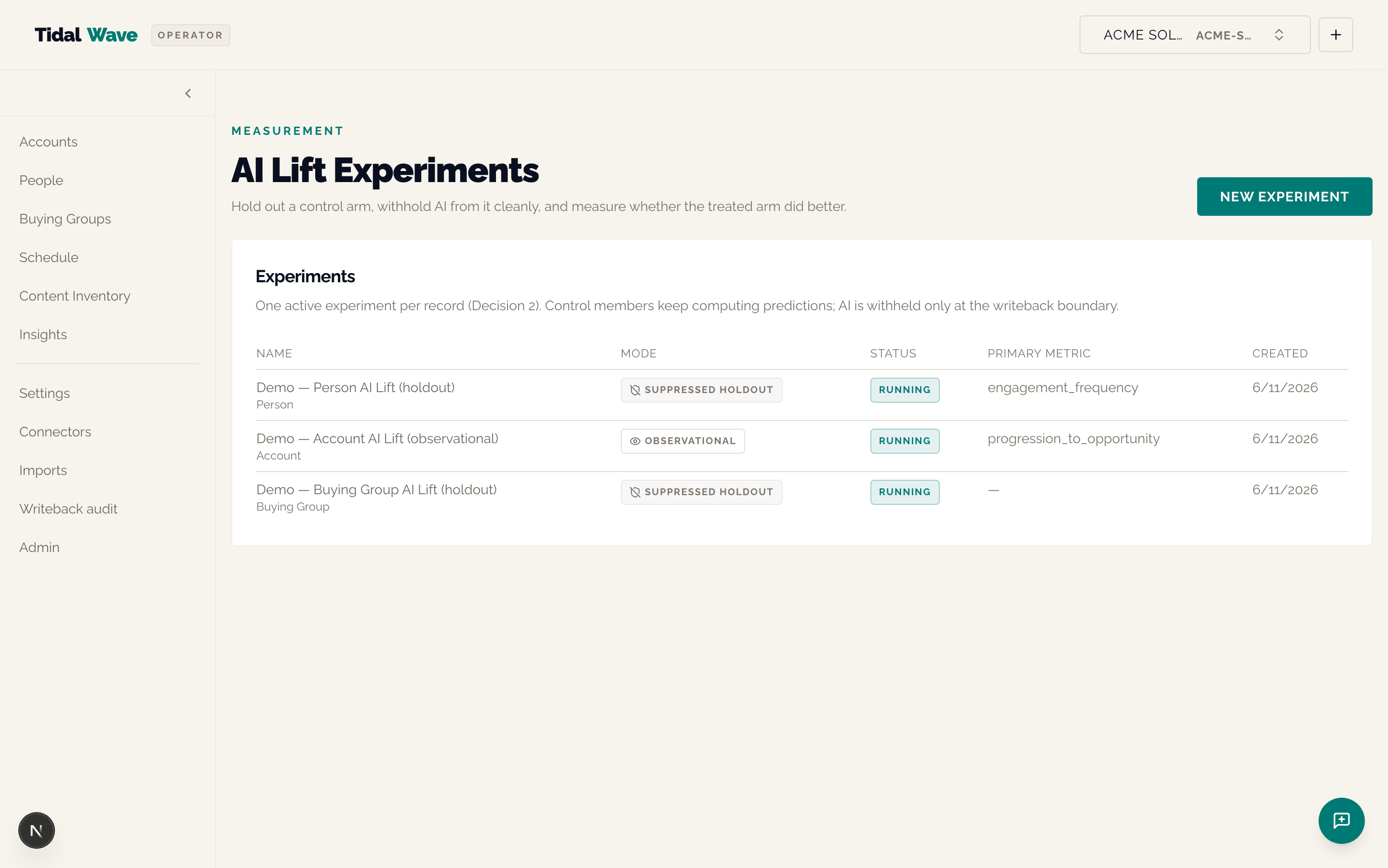Click Running status of Account experiment
Viewport: 1388px width, 868px height.
905,441
